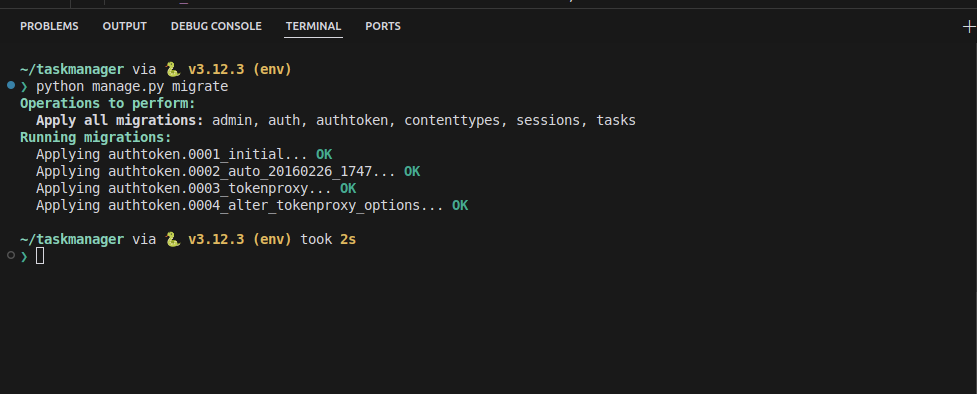
Task: Open the PROBLEMS panel tab
Action: [x=49, y=26]
